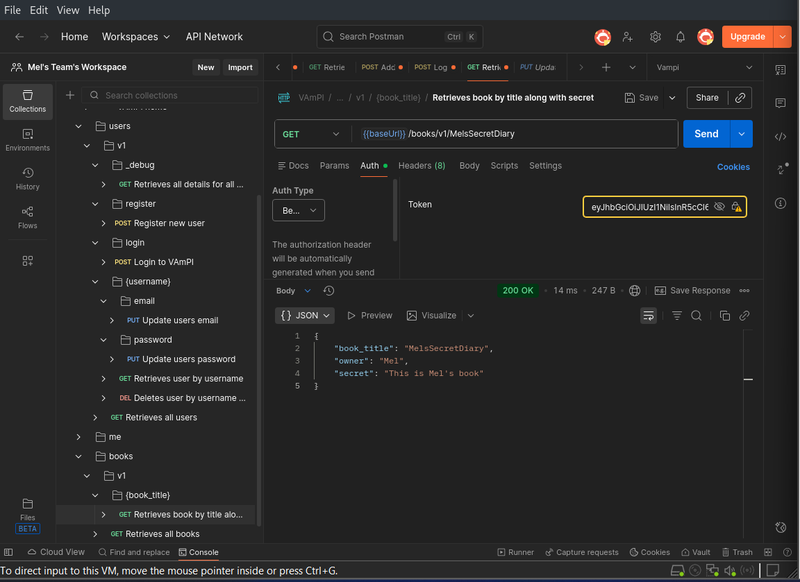Open settings gear in header
Viewport: 800px width, 582px height.
click(x=655, y=37)
